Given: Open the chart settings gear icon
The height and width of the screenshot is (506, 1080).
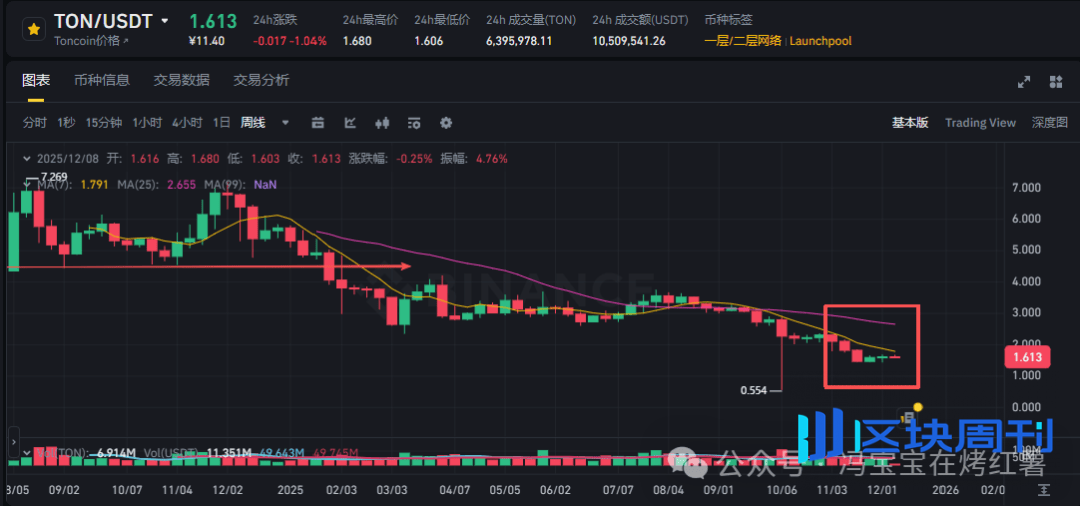Looking at the screenshot, I should 446,123.
